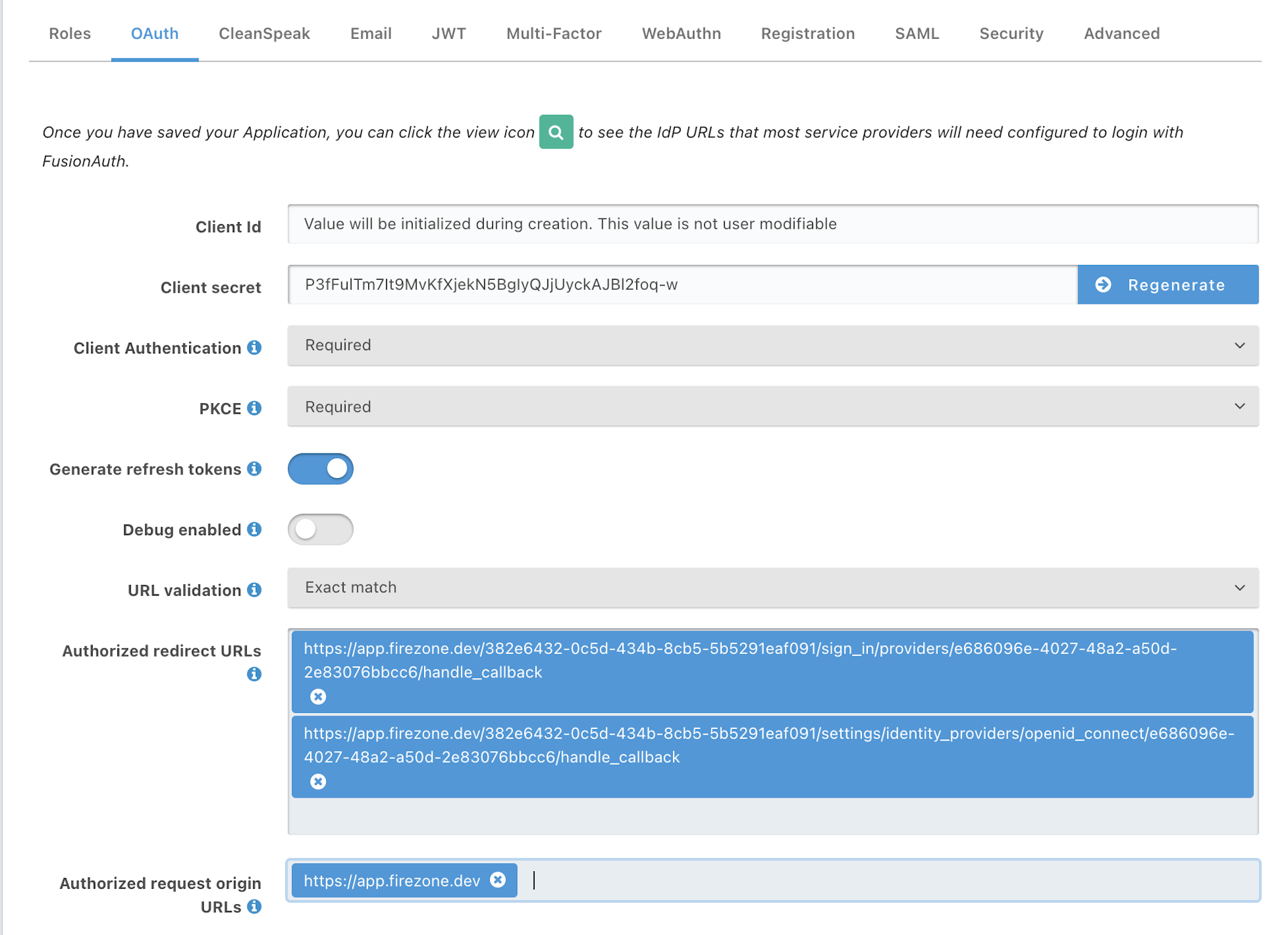
Task: Enable the Debug enabled toggle
Action: pyautogui.click(x=321, y=529)
